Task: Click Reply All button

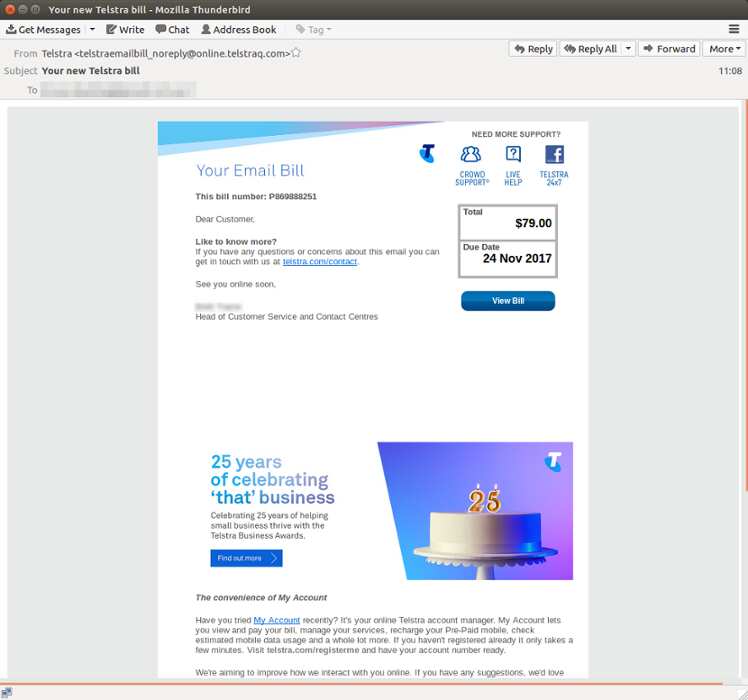Action: pos(591,49)
